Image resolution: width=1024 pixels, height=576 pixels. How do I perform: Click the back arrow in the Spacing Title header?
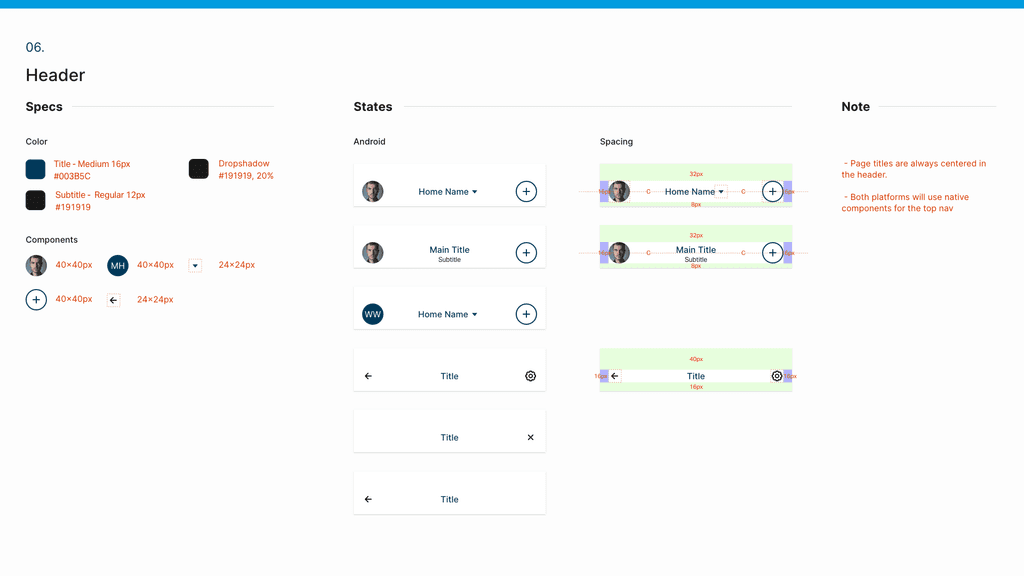tap(615, 376)
